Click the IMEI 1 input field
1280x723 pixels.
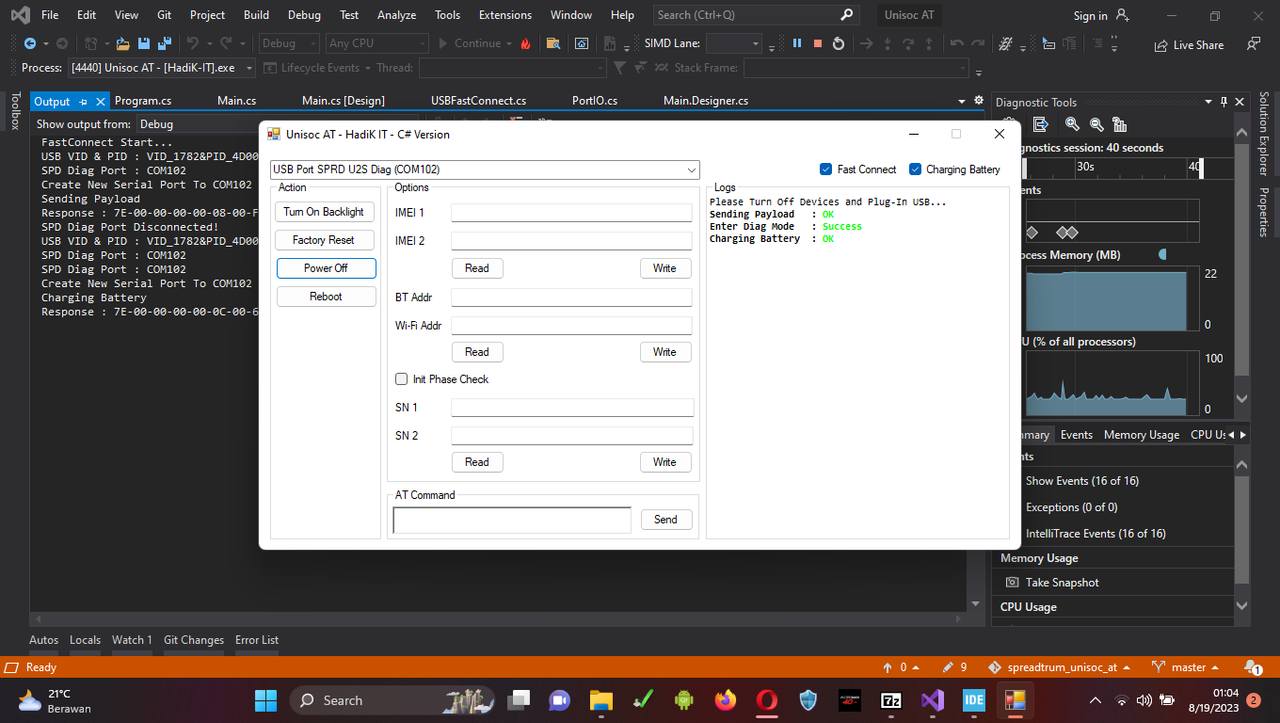pyautogui.click(x=571, y=213)
